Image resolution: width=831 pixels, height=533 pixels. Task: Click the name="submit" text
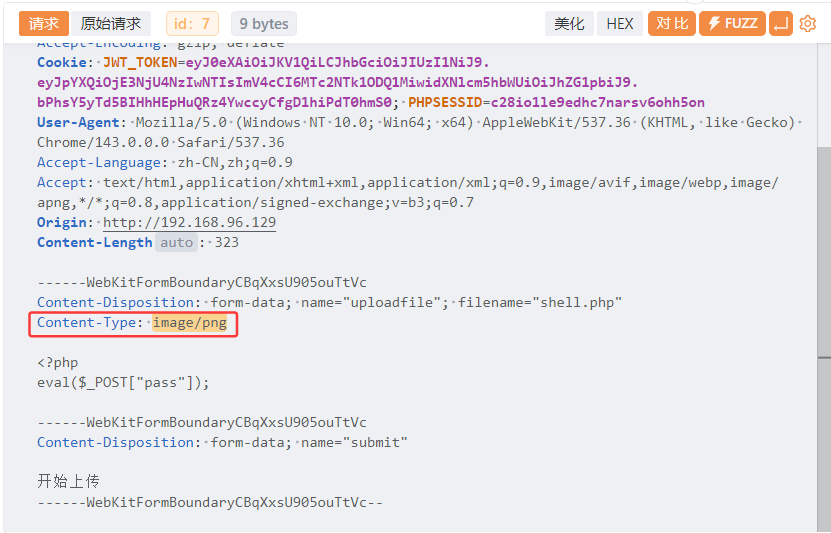[354, 442]
